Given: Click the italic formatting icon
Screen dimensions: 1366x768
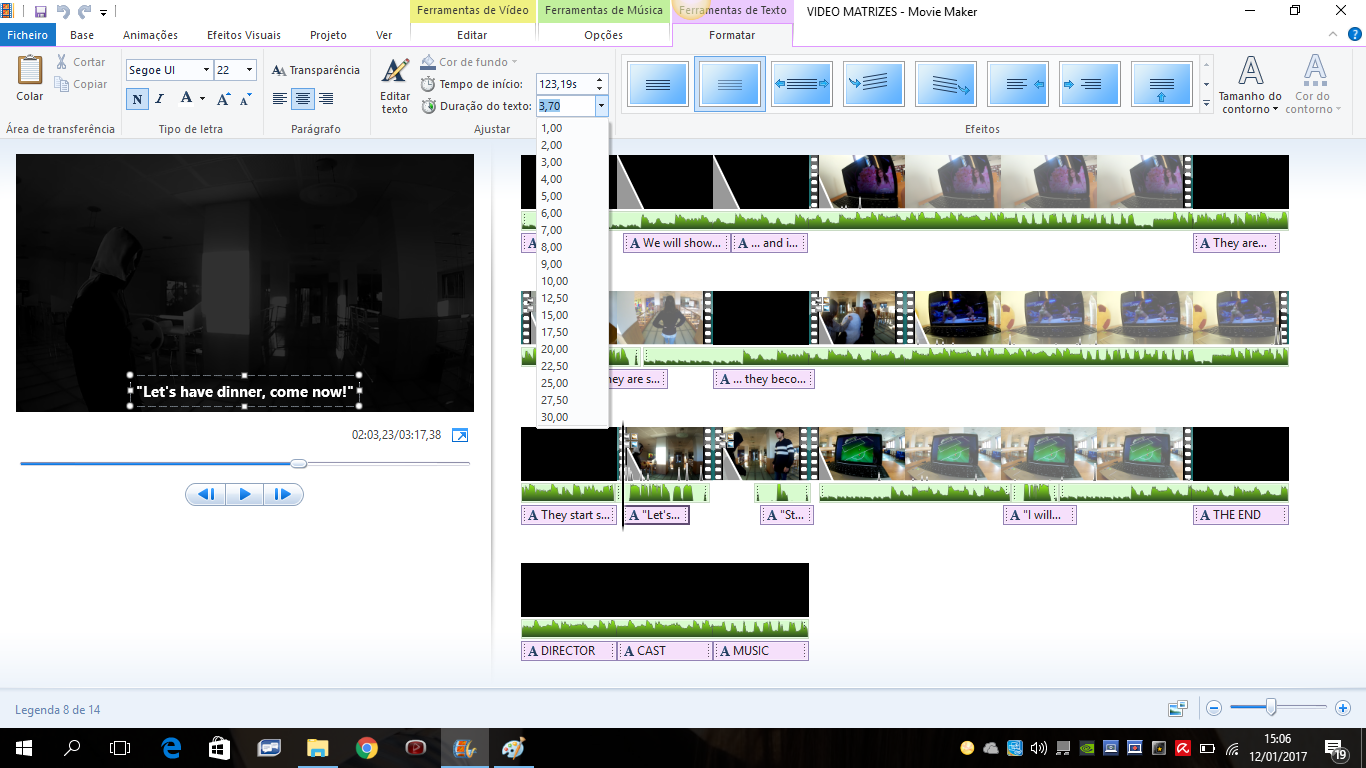Looking at the screenshot, I should coord(160,99).
